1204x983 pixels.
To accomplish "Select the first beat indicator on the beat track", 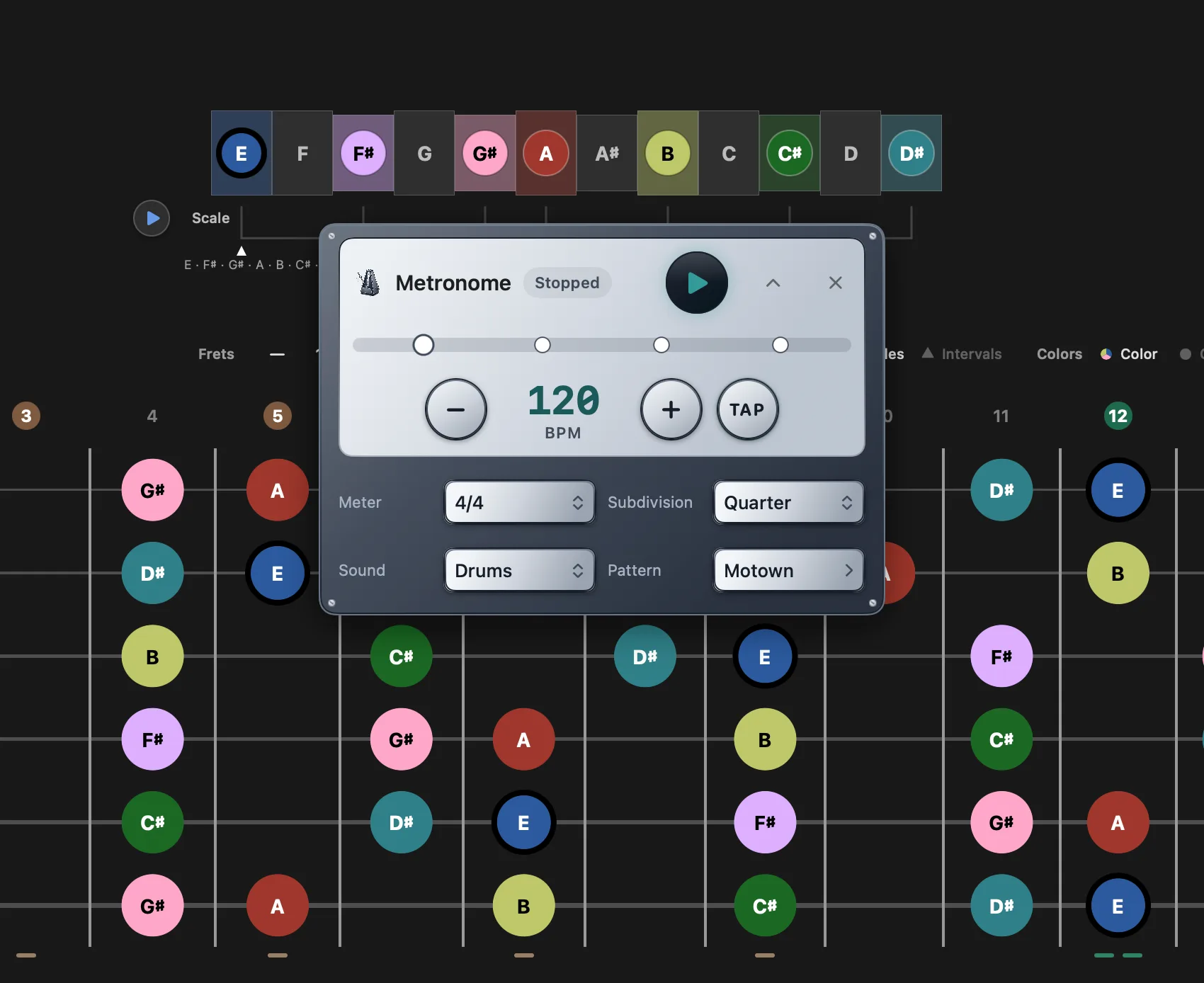I will tap(424, 345).
